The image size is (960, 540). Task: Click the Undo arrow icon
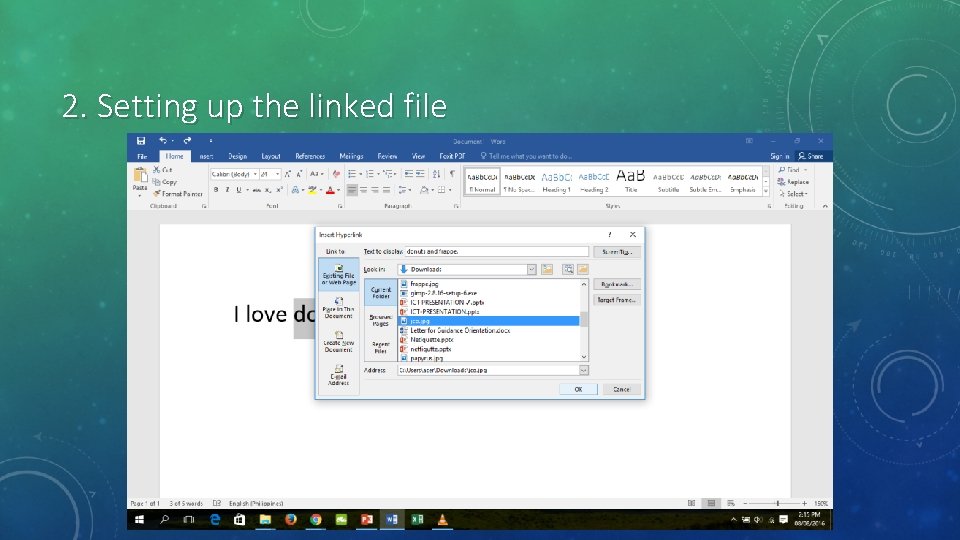point(163,141)
